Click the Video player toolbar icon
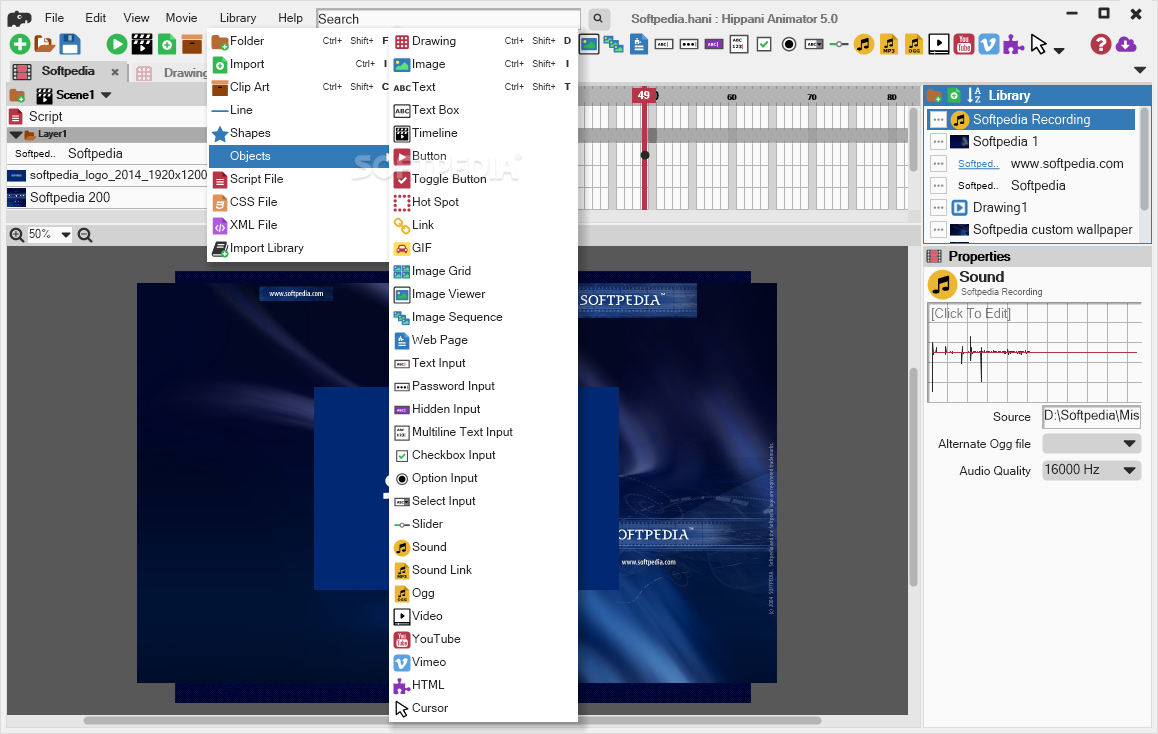The width and height of the screenshot is (1158, 734). [939, 44]
